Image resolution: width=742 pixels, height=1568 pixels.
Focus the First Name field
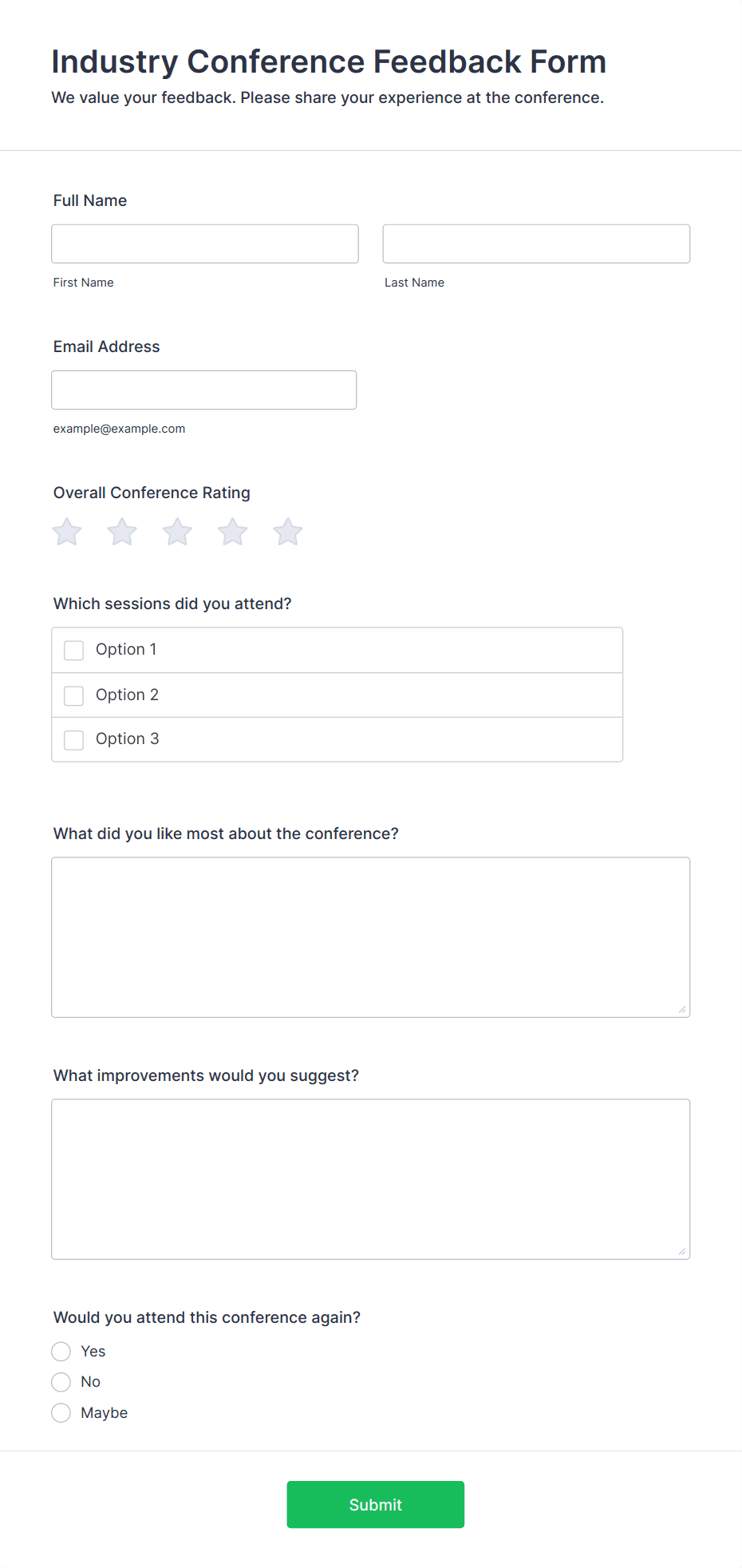coord(205,244)
